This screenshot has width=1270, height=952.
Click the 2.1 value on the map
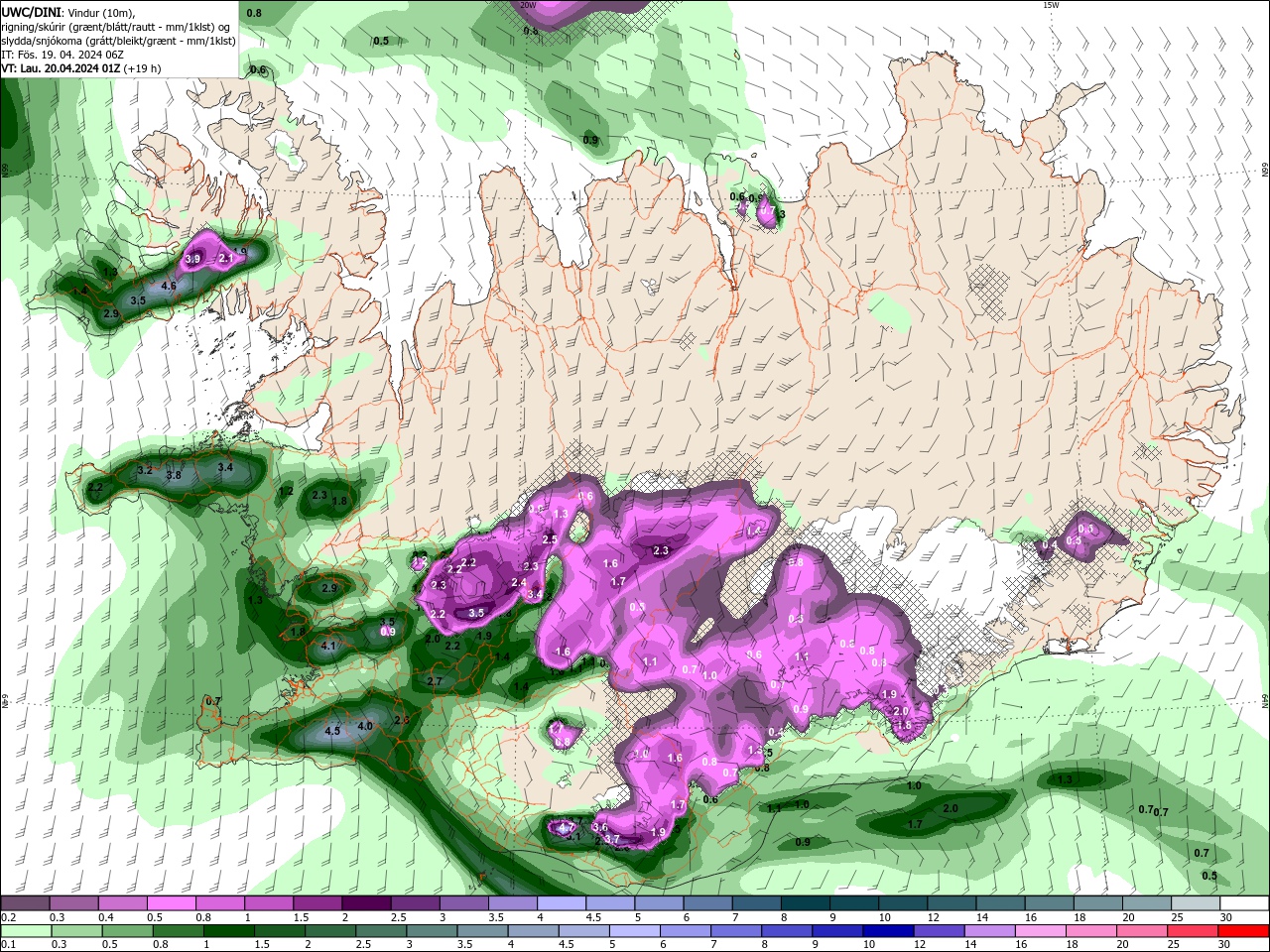[225, 259]
